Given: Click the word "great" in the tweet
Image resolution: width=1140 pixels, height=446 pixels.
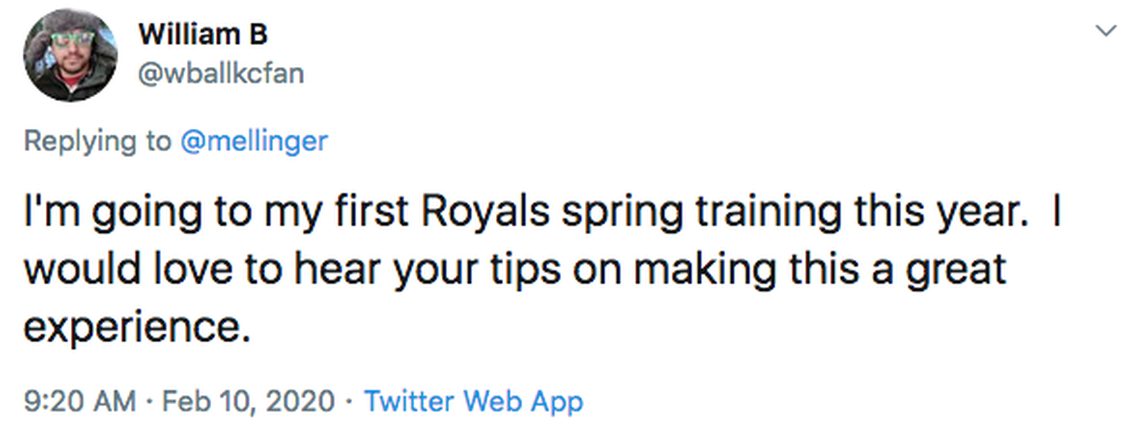Looking at the screenshot, I should point(955,271).
